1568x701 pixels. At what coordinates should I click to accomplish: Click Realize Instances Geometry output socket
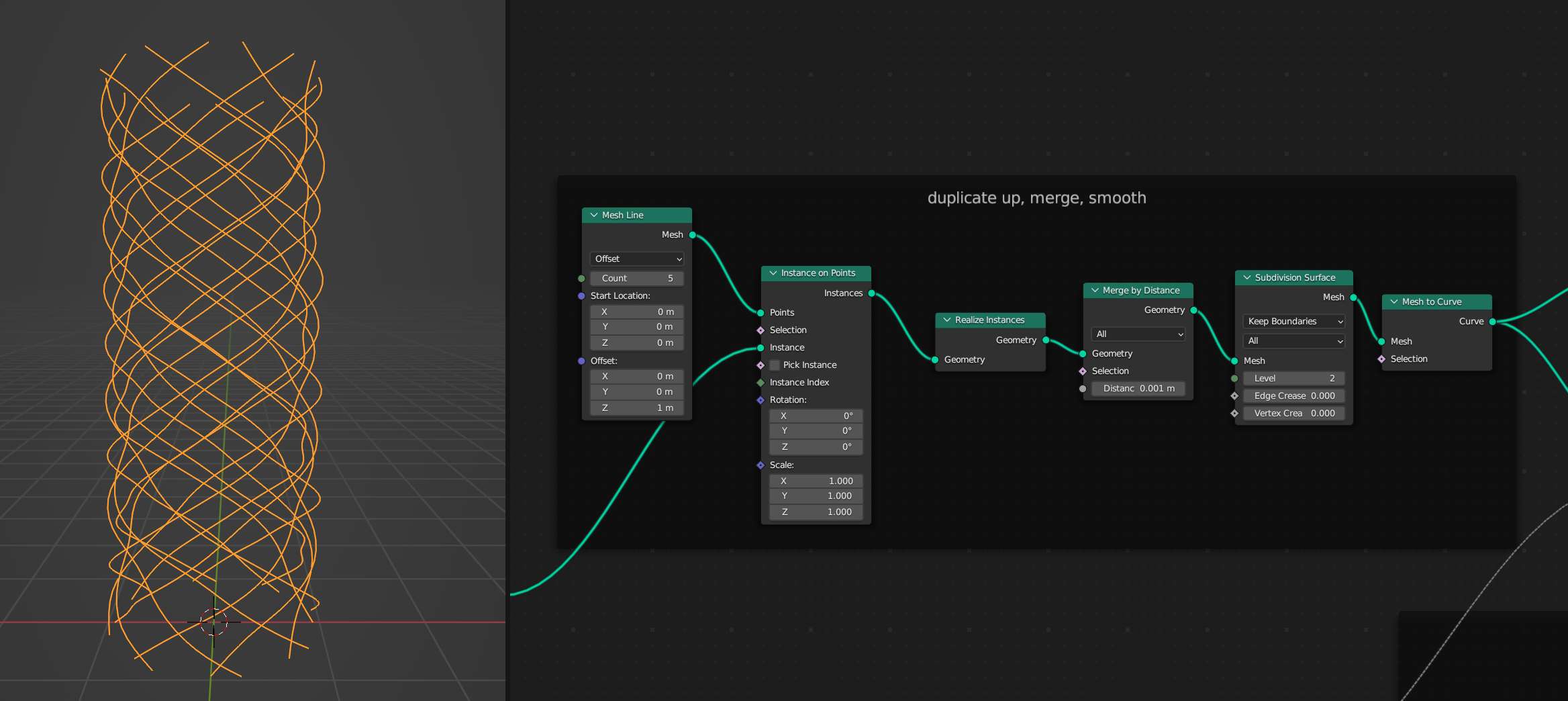point(1046,340)
